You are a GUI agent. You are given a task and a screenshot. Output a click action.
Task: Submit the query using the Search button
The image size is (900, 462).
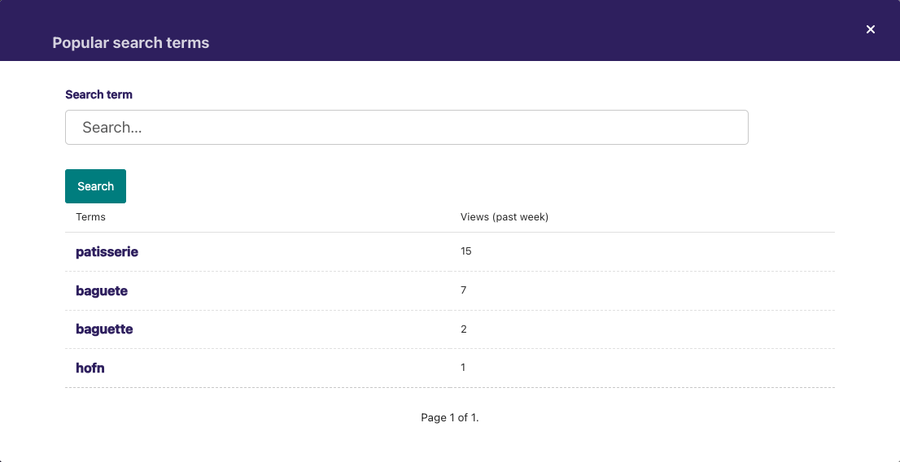click(95, 186)
